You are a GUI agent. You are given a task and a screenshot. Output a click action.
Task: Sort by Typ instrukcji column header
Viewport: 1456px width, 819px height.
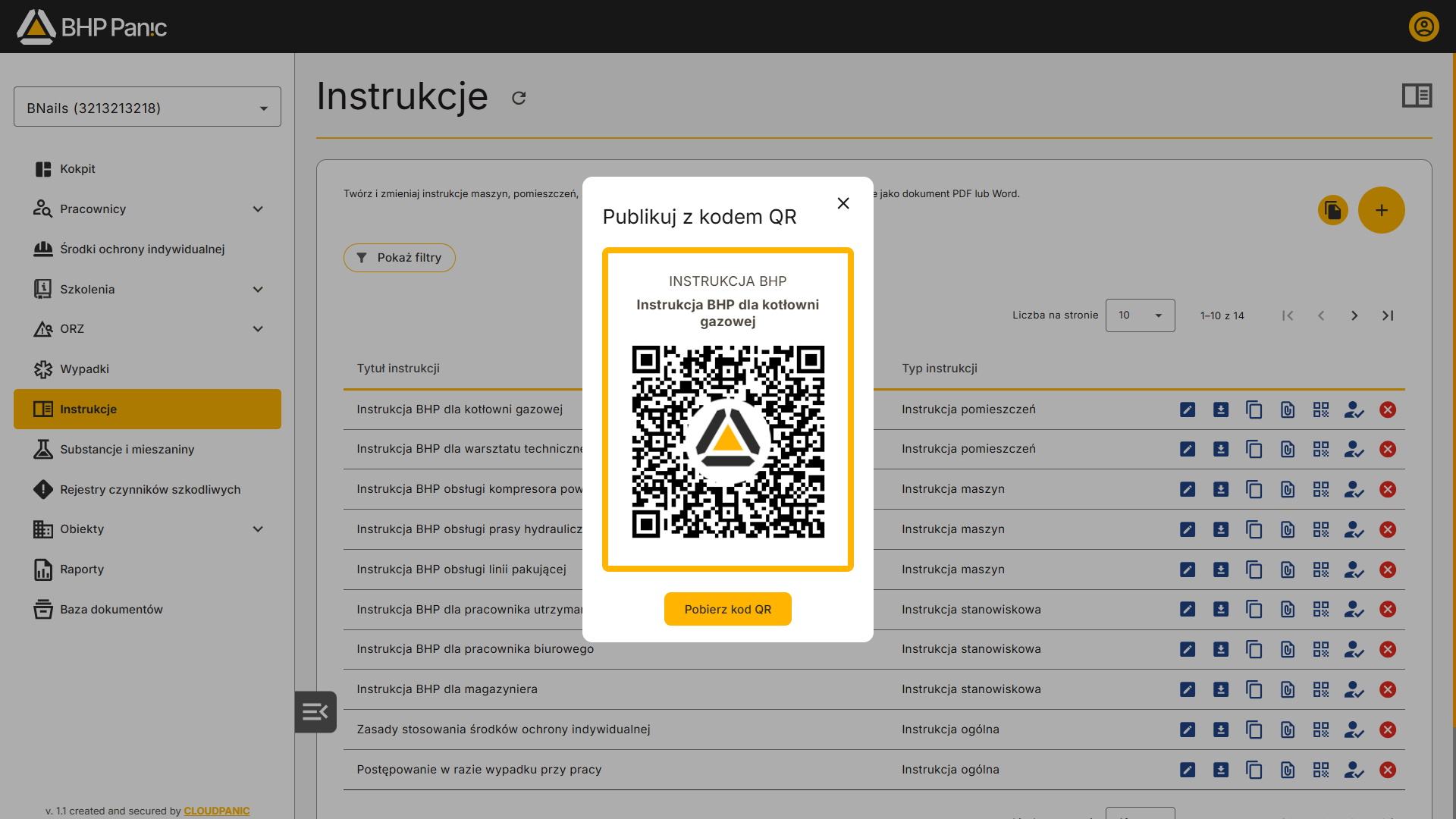tap(940, 369)
